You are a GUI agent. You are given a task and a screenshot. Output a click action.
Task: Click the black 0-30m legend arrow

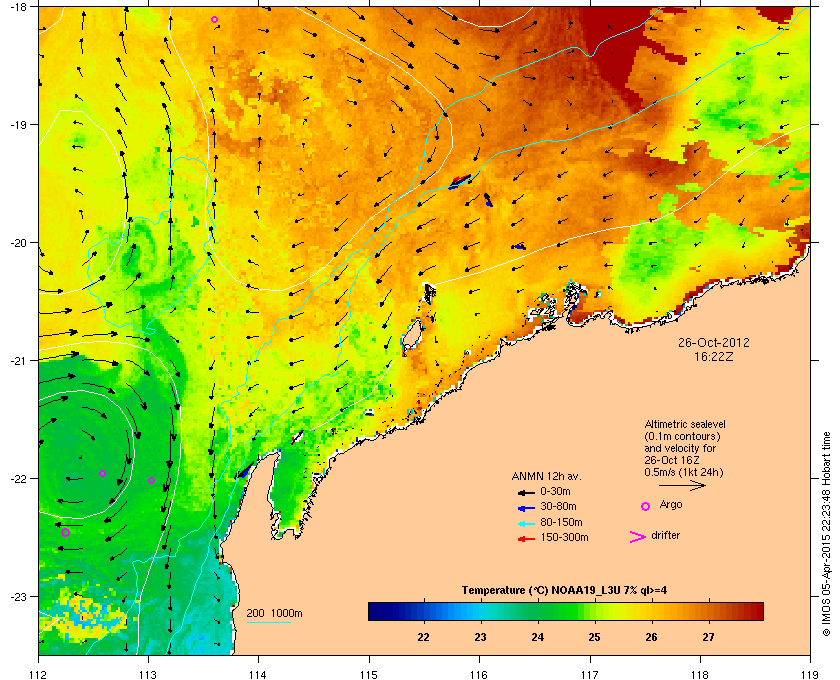click(526, 492)
